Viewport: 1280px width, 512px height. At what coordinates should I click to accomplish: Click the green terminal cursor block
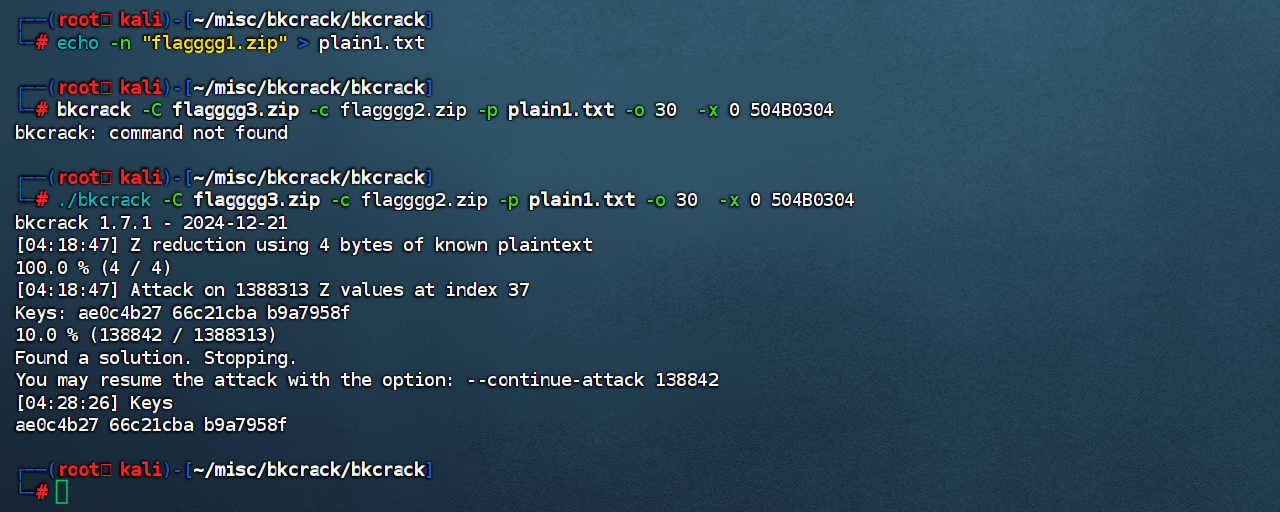point(62,492)
